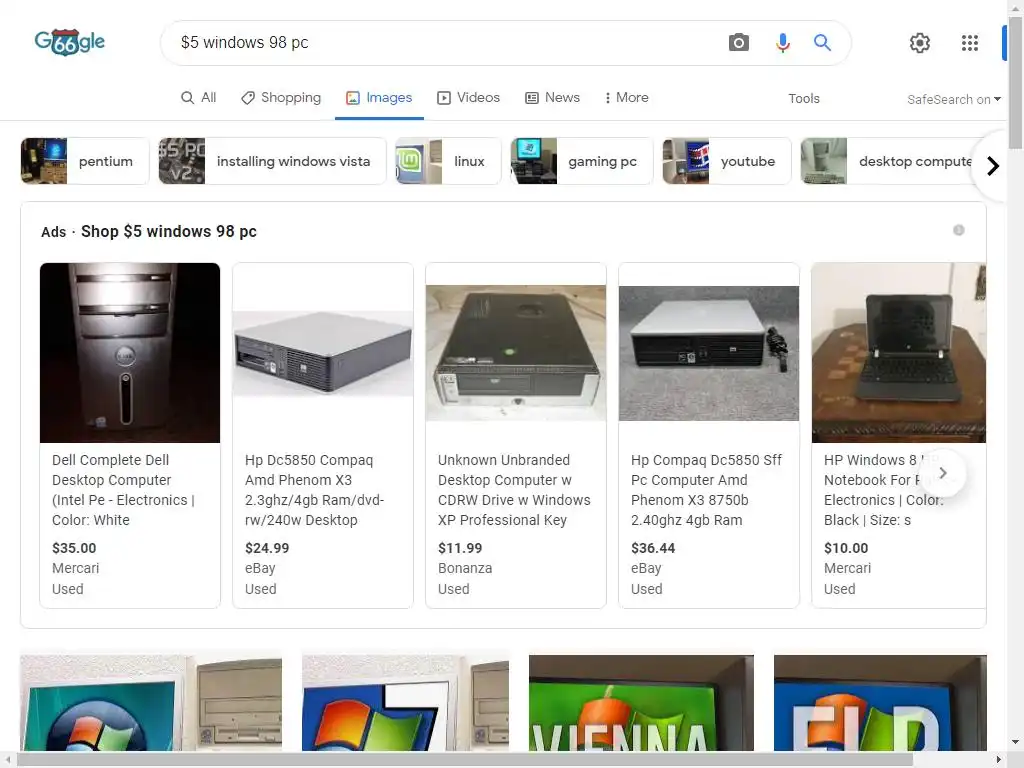Filter by installing windows vista chip
The height and width of the screenshot is (768, 1024).
(x=272, y=161)
